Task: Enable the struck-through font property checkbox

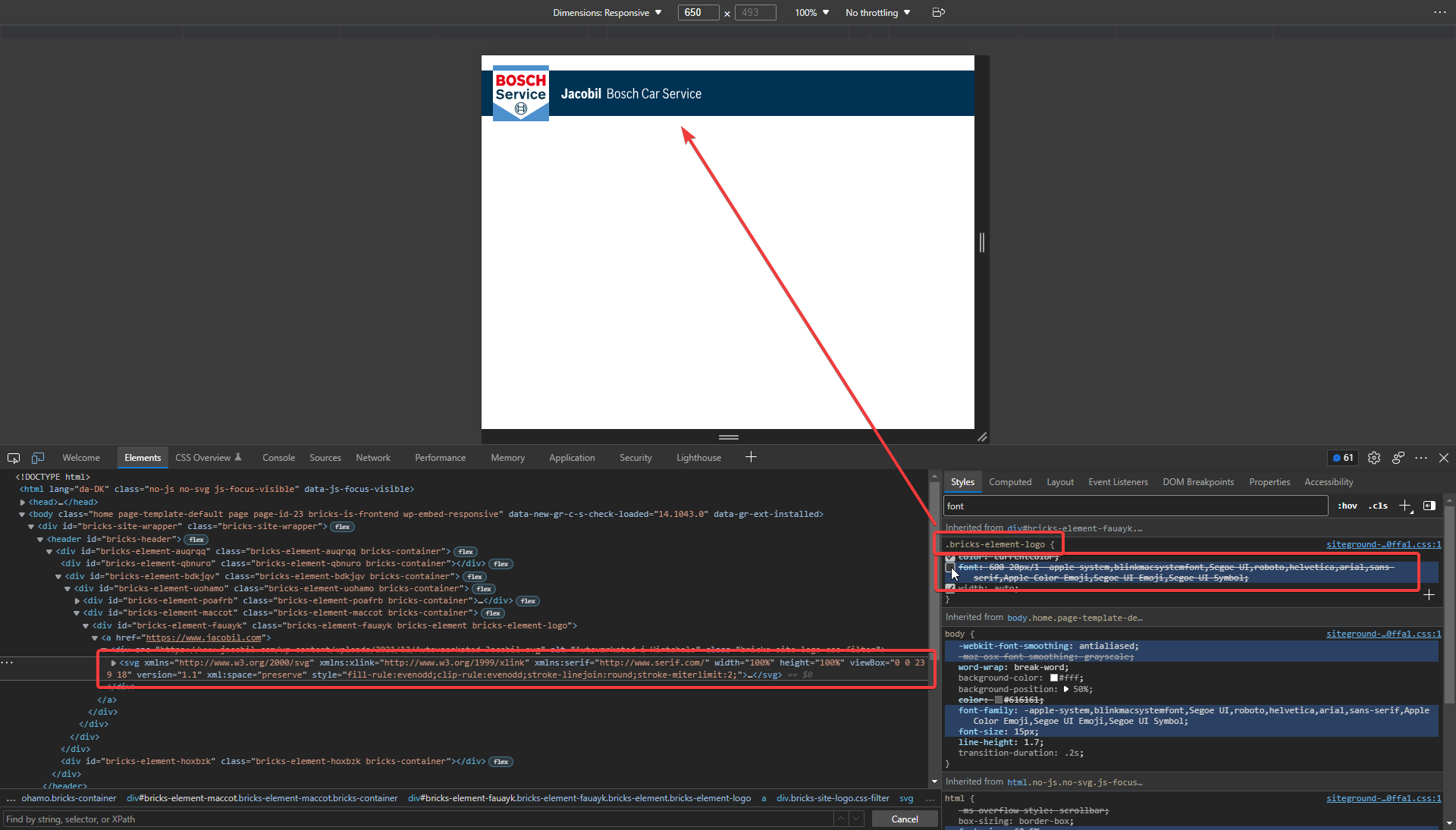Action: [950, 567]
